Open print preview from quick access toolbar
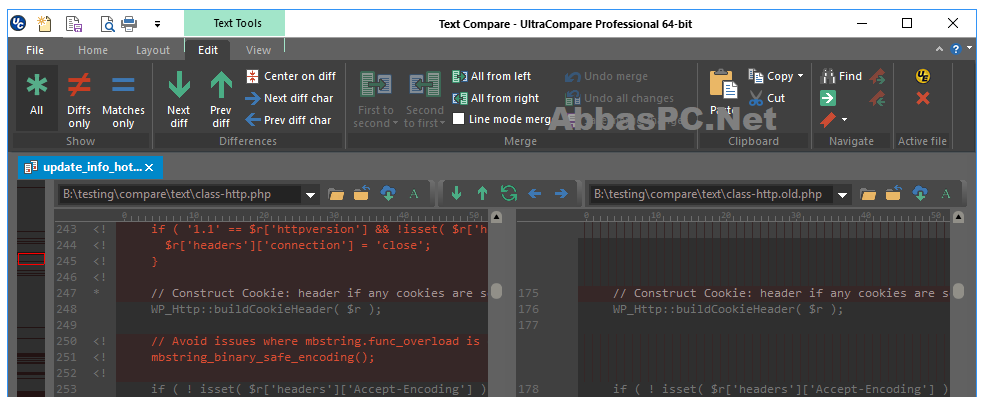 coord(108,24)
